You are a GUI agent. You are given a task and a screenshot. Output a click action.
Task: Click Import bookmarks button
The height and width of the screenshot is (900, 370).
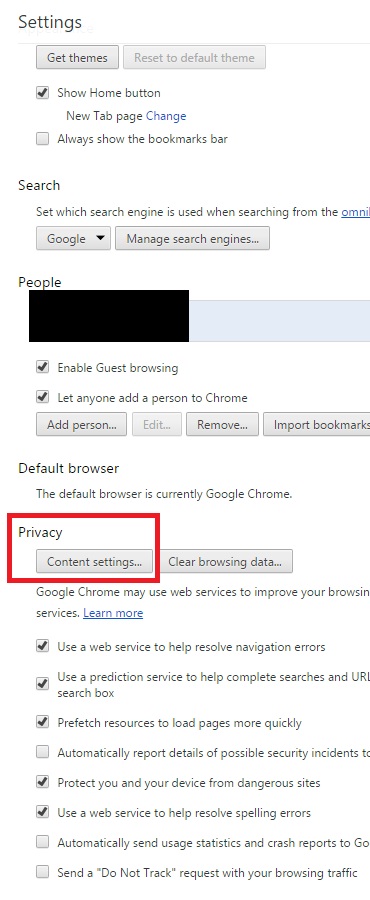tap(317, 425)
